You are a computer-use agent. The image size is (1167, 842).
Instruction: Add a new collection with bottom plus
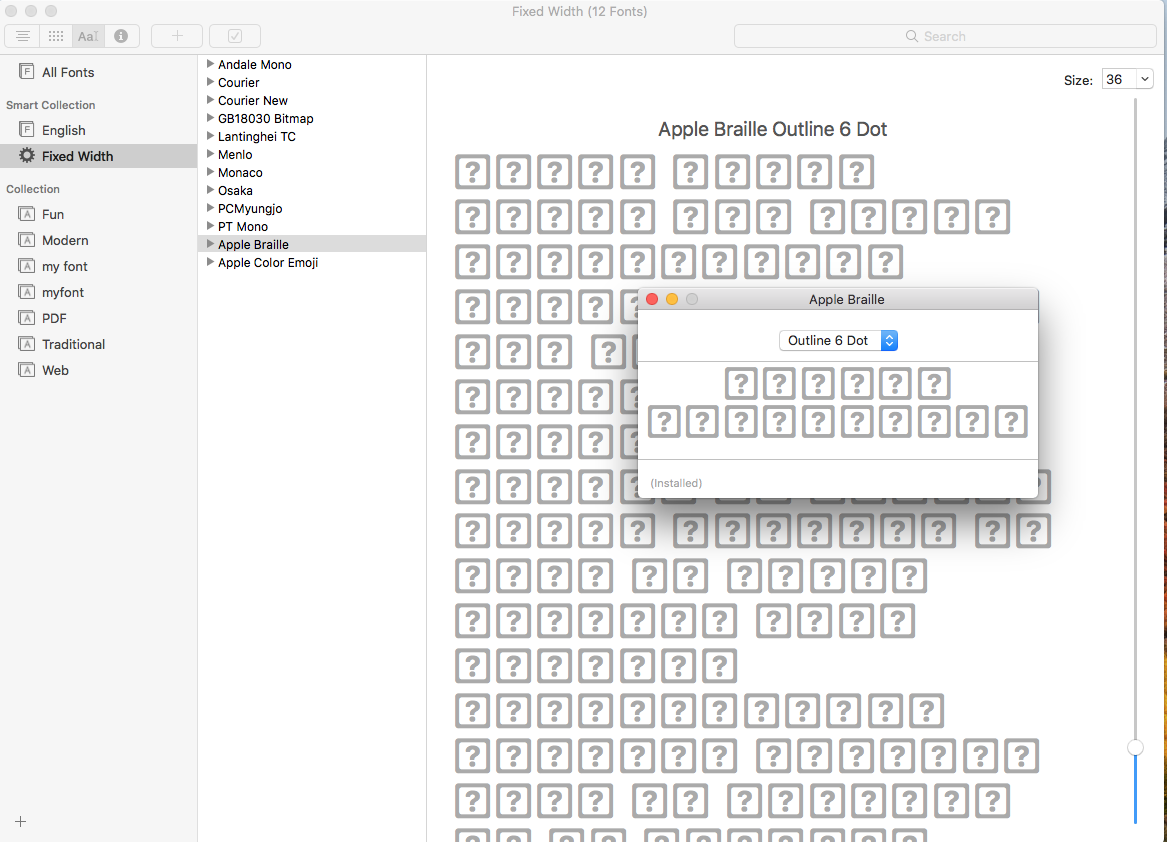tap(20, 821)
